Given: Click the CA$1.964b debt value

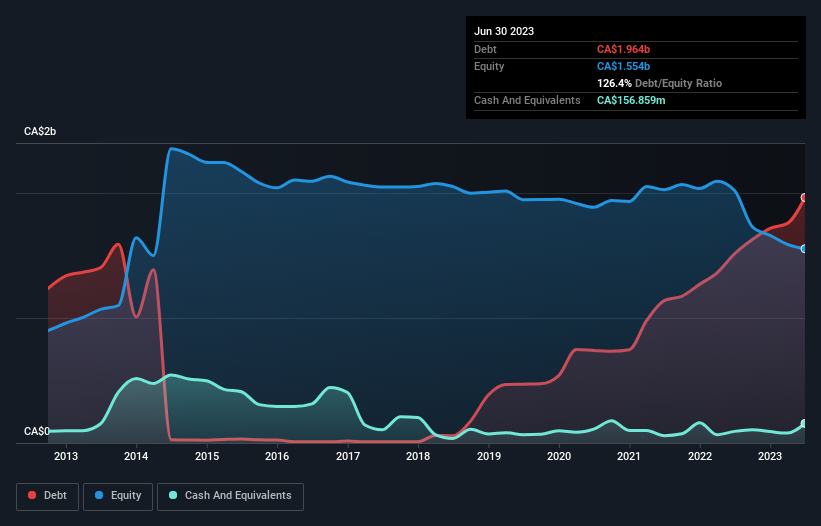Looking at the screenshot, I should pyautogui.click(x=623, y=49).
